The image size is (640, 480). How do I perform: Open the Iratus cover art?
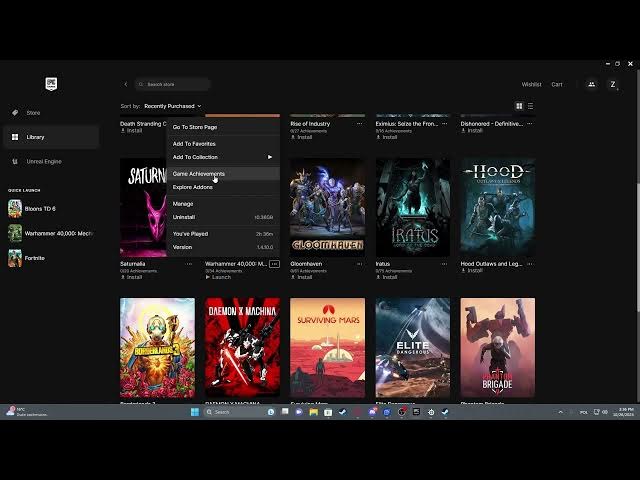click(413, 208)
